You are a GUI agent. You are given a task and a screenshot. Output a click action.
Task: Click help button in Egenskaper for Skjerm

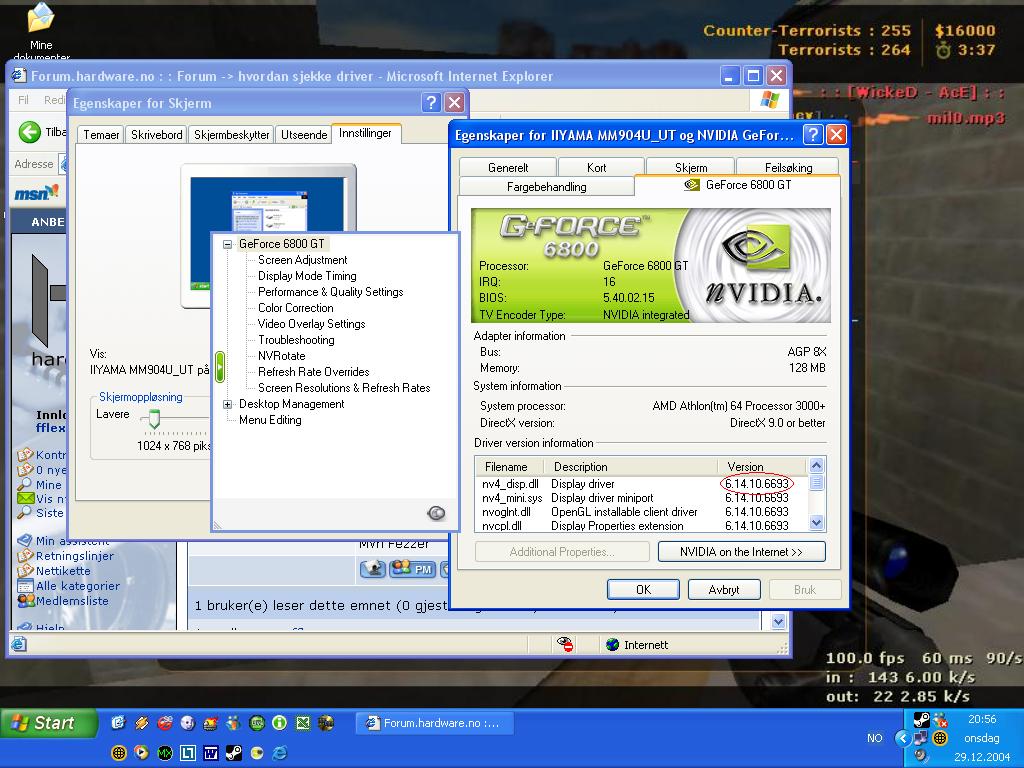(430, 103)
